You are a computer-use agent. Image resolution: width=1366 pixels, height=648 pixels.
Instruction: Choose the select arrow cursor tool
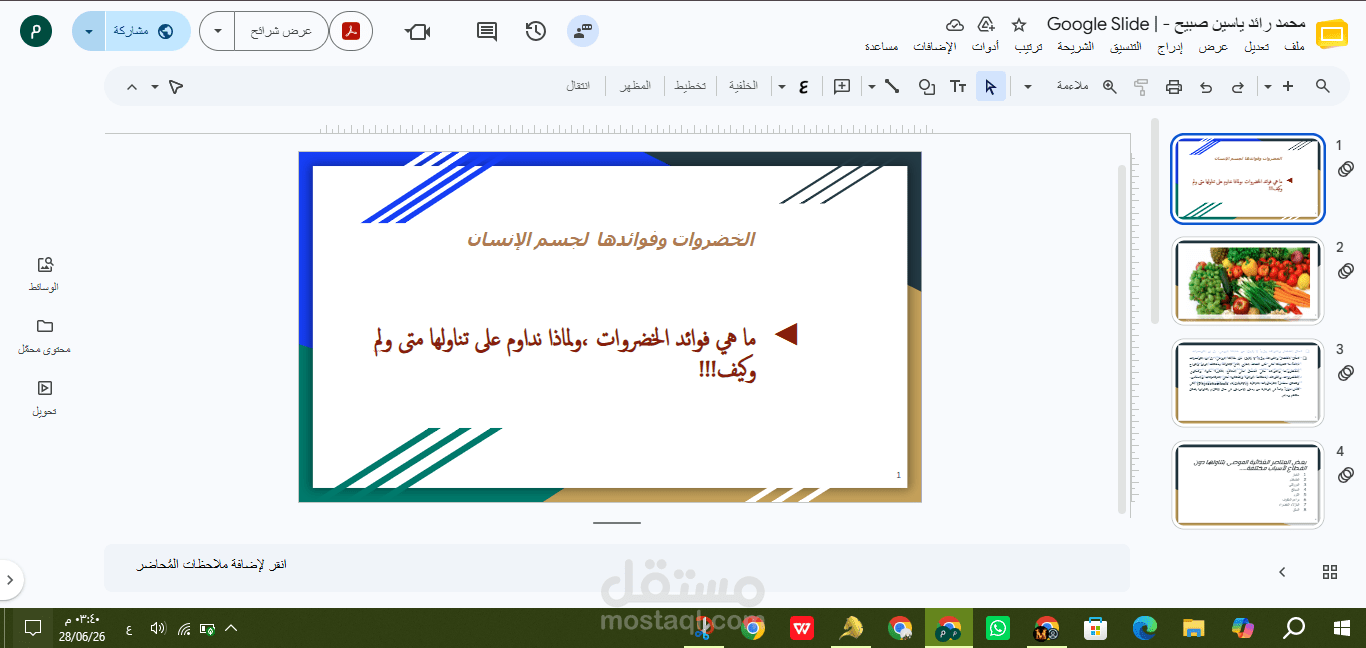point(990,86)
